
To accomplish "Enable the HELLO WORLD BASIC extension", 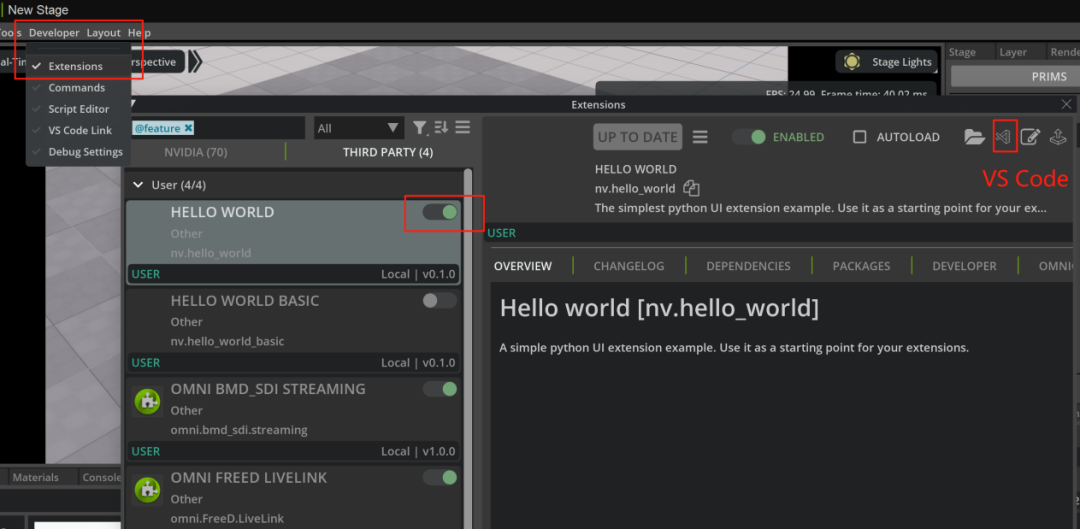I will pos(440,300).
